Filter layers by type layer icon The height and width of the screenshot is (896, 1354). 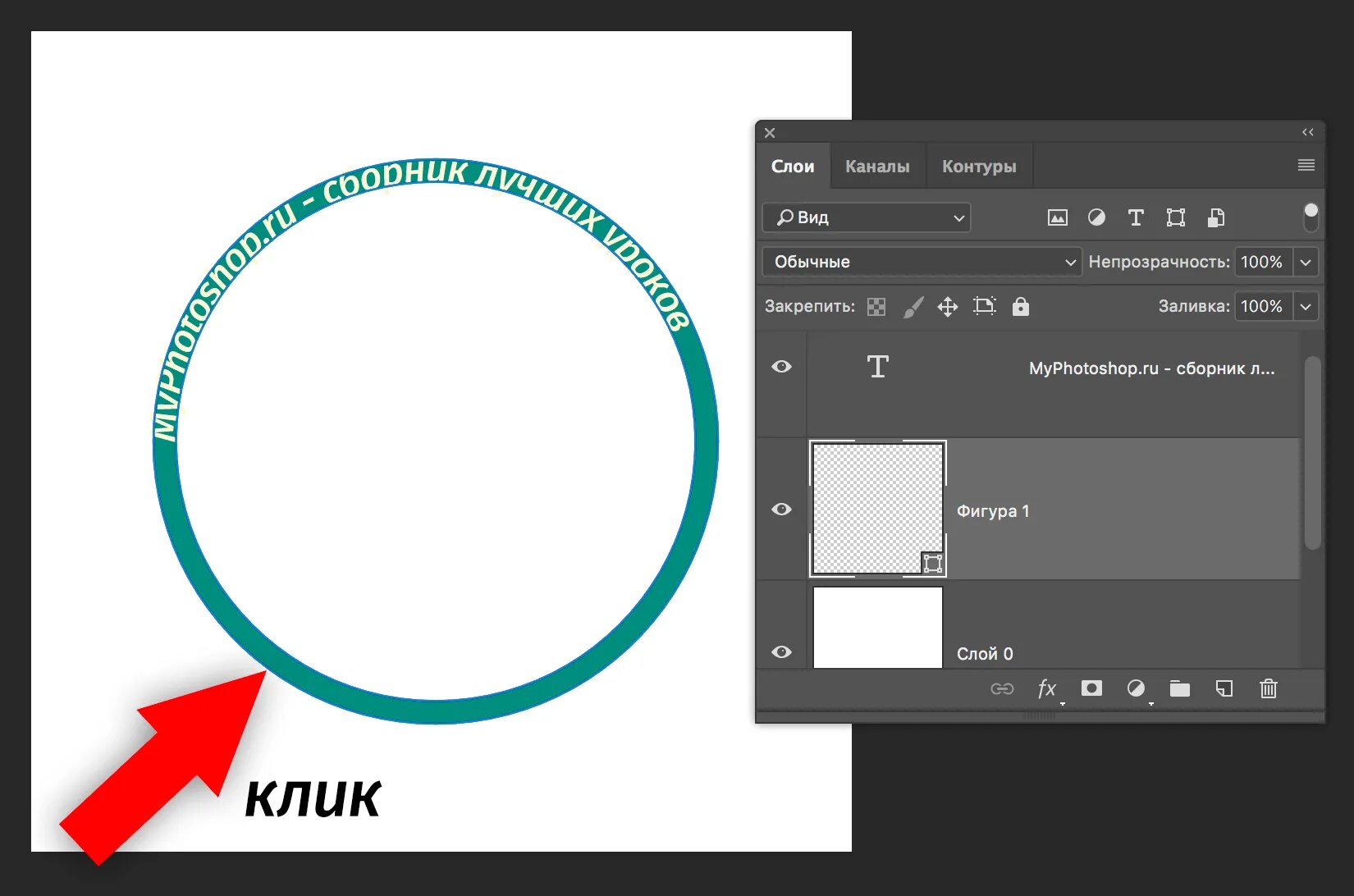click(1136, 217)
